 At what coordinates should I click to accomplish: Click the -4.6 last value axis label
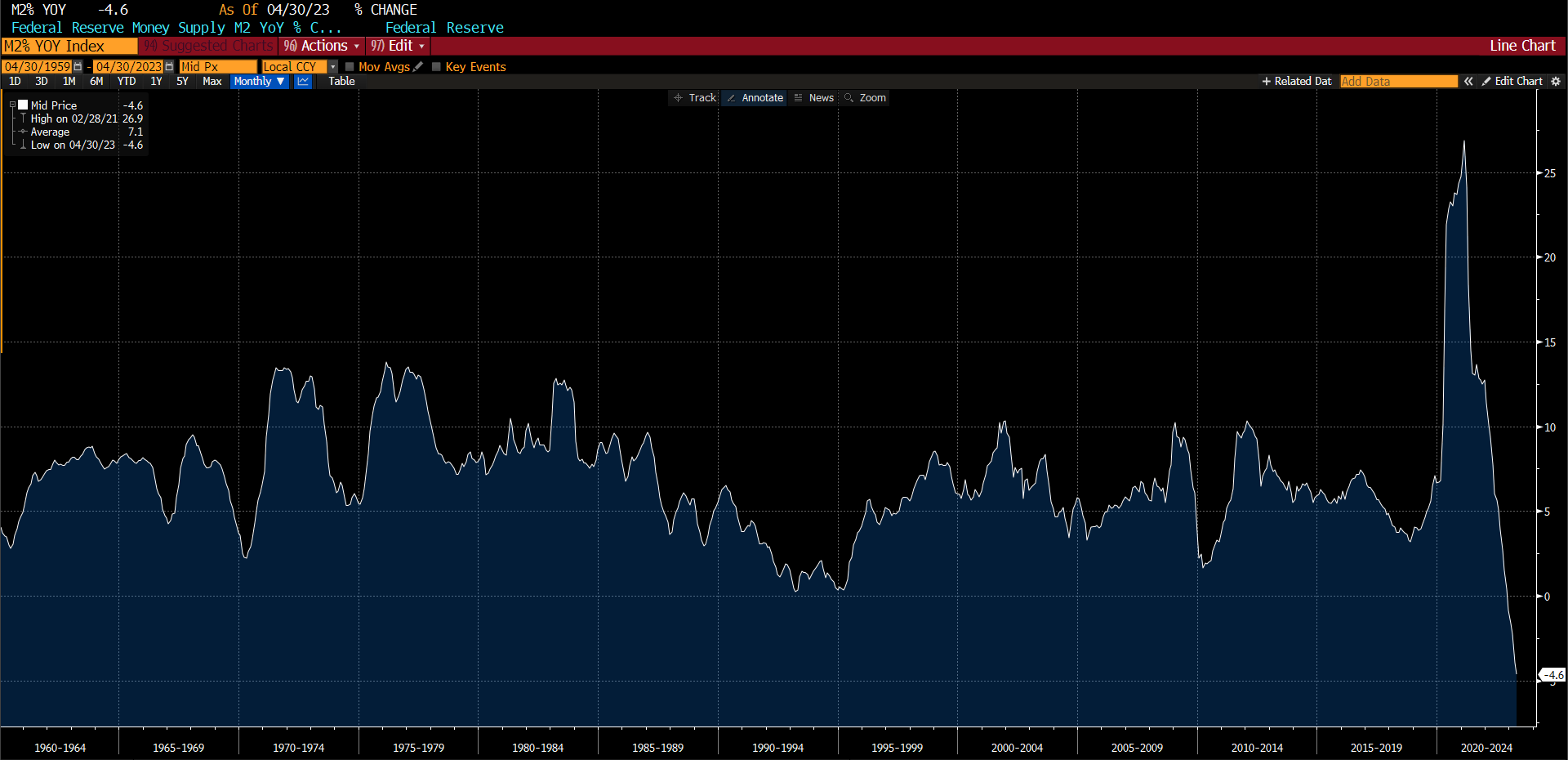pos(1552,675)
